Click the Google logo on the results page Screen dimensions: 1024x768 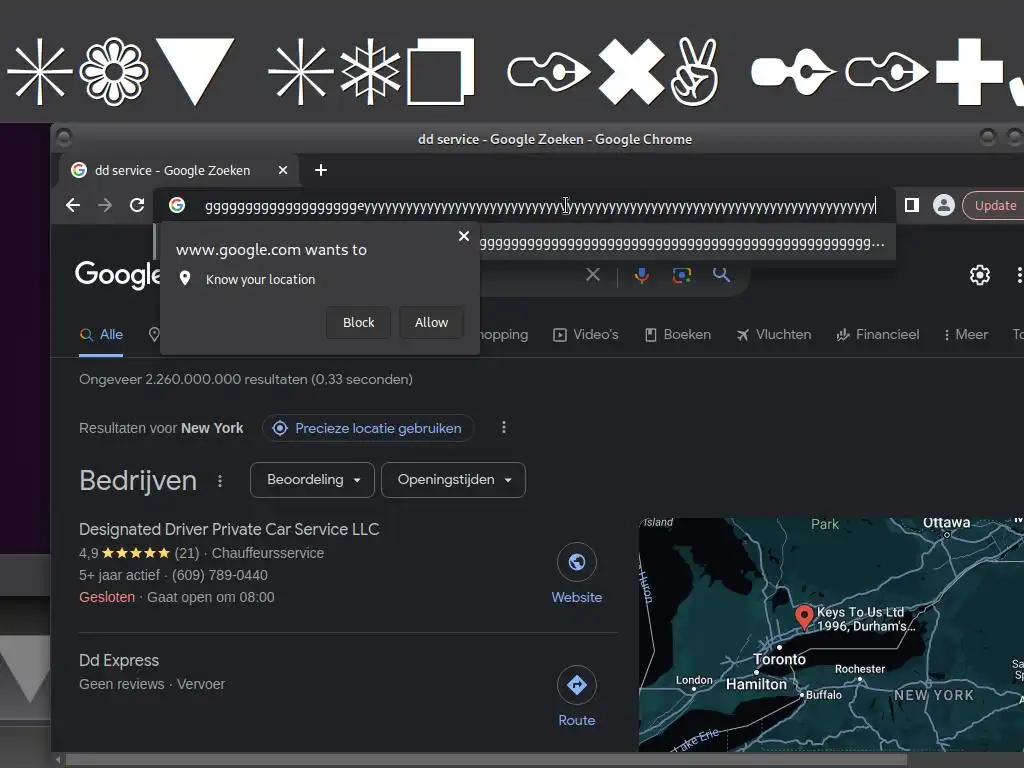(118, 274)
